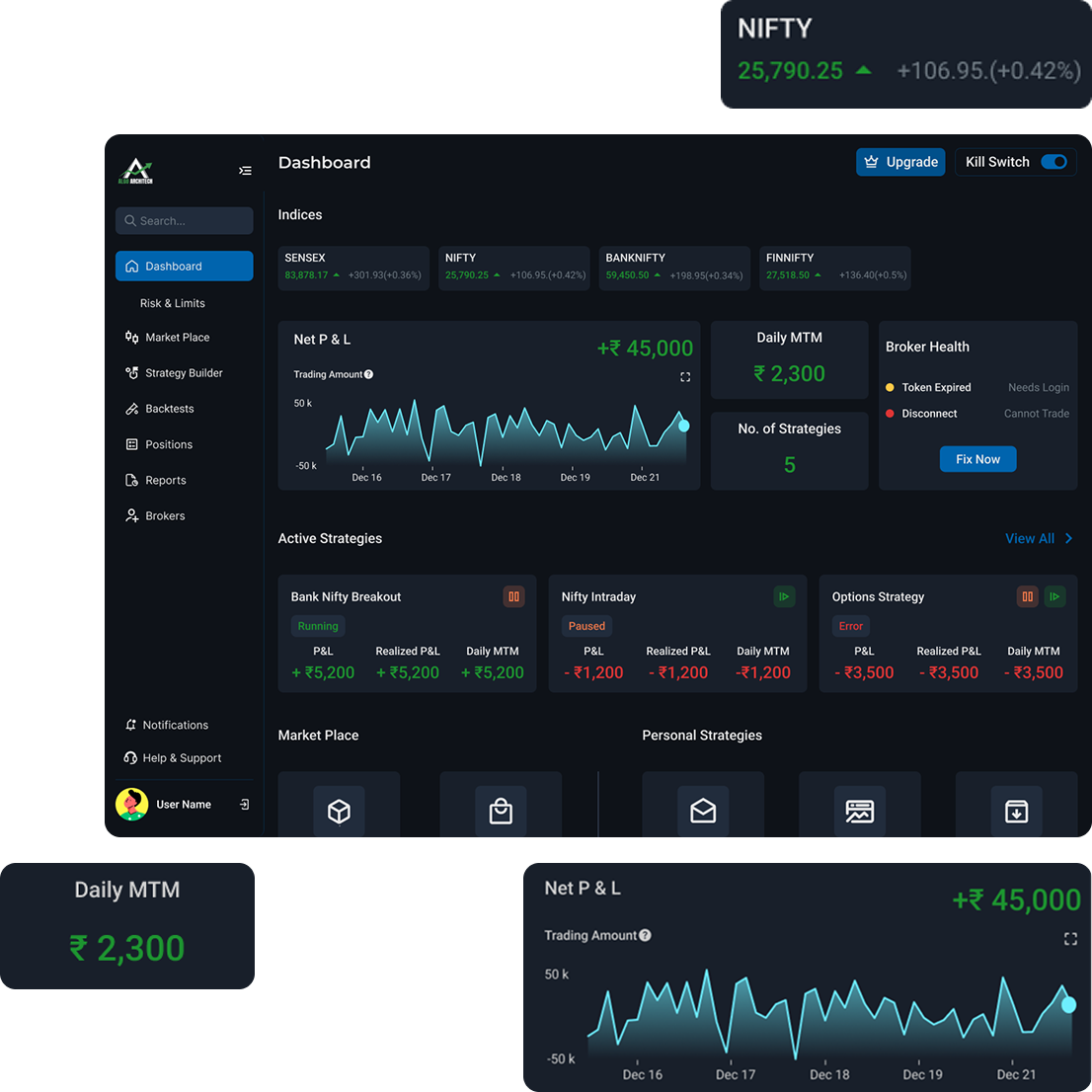Collapse the sidebar with the menu icon
The image size is (1092, 1092).
click(245, 171)
